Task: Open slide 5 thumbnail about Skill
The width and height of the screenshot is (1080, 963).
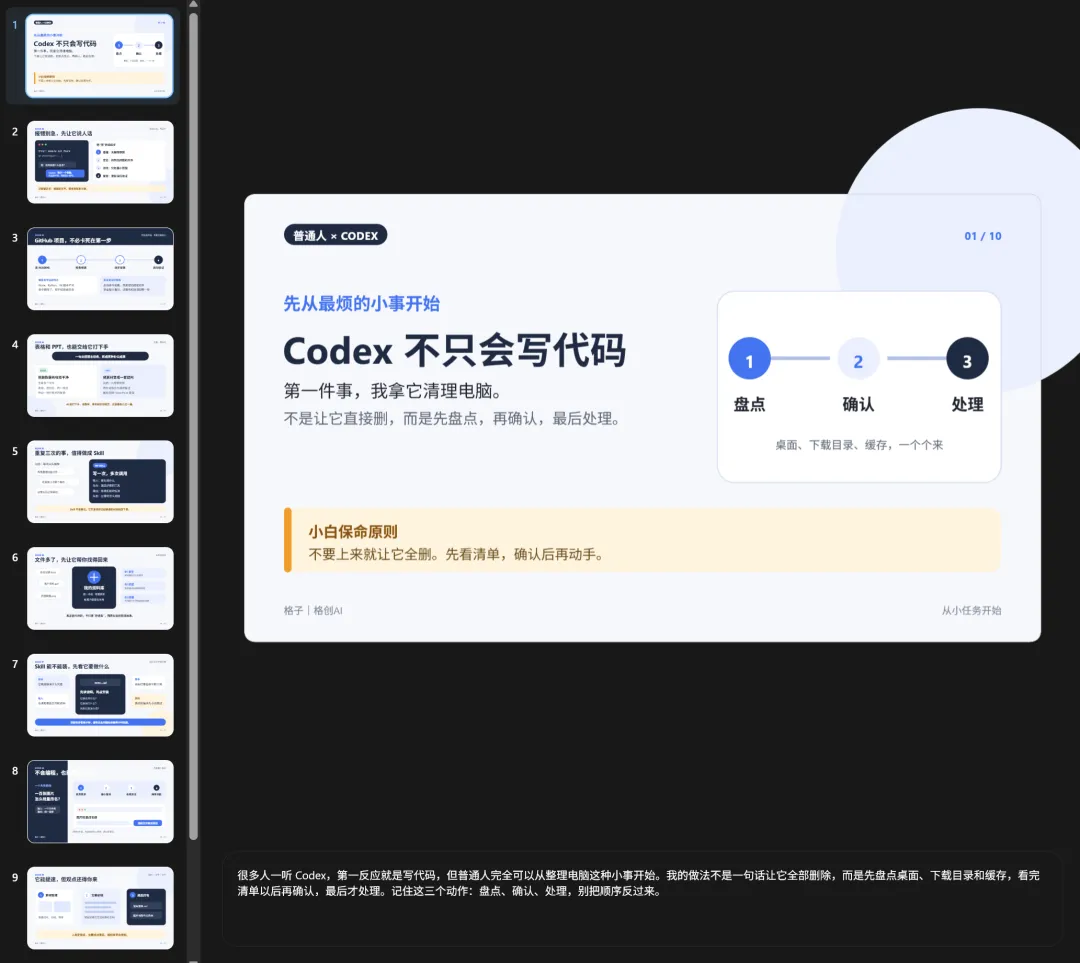Action: (x=100, y=482)
